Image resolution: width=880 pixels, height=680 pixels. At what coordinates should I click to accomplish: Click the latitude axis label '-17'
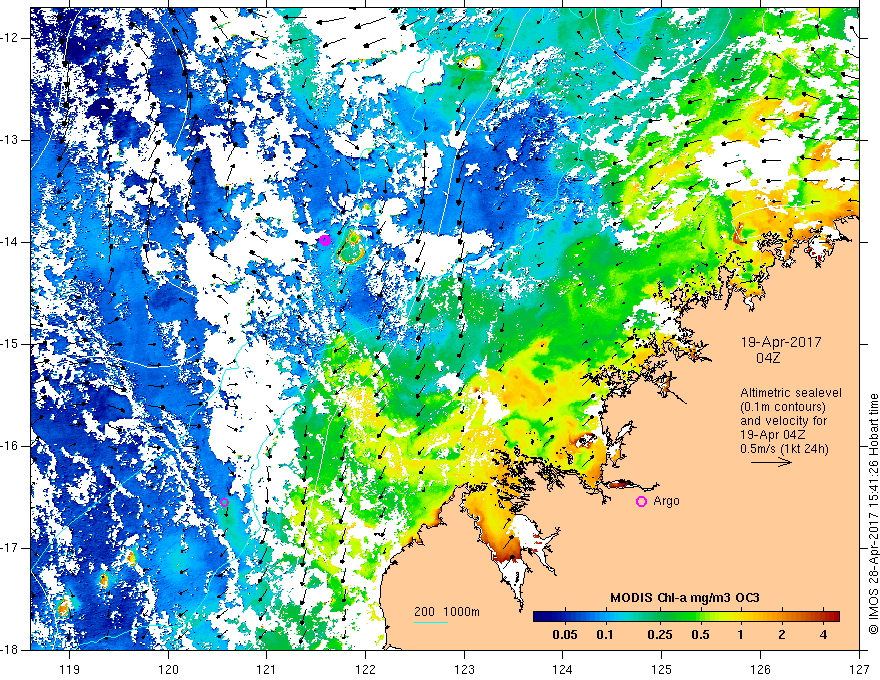tap(10, 548)
